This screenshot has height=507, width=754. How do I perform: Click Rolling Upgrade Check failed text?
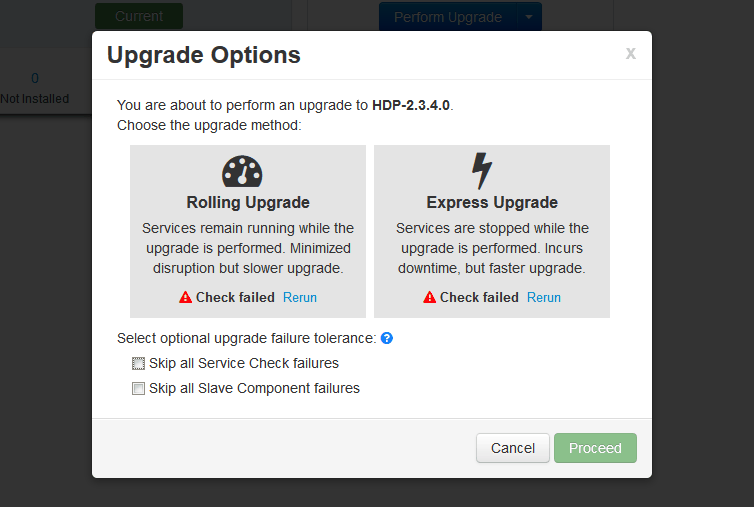click(236, 297)
